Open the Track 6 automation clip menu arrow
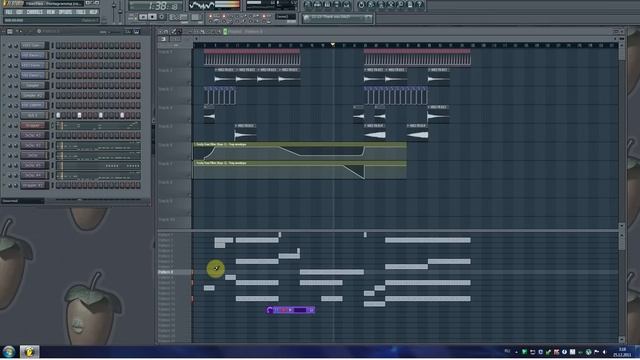Image resolution: width=640 pixels, height=360 pixels. pos(195,144)
